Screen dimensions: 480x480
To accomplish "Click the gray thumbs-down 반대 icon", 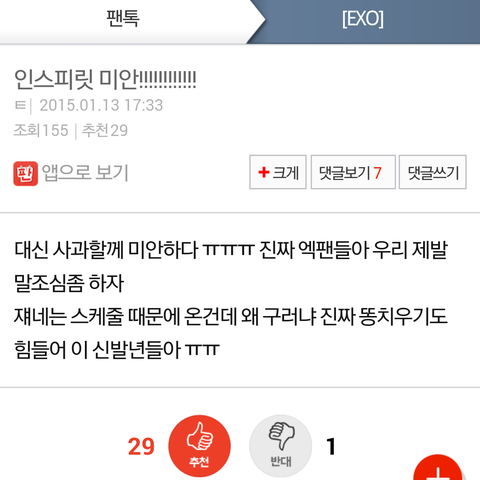I will point(281,446).
